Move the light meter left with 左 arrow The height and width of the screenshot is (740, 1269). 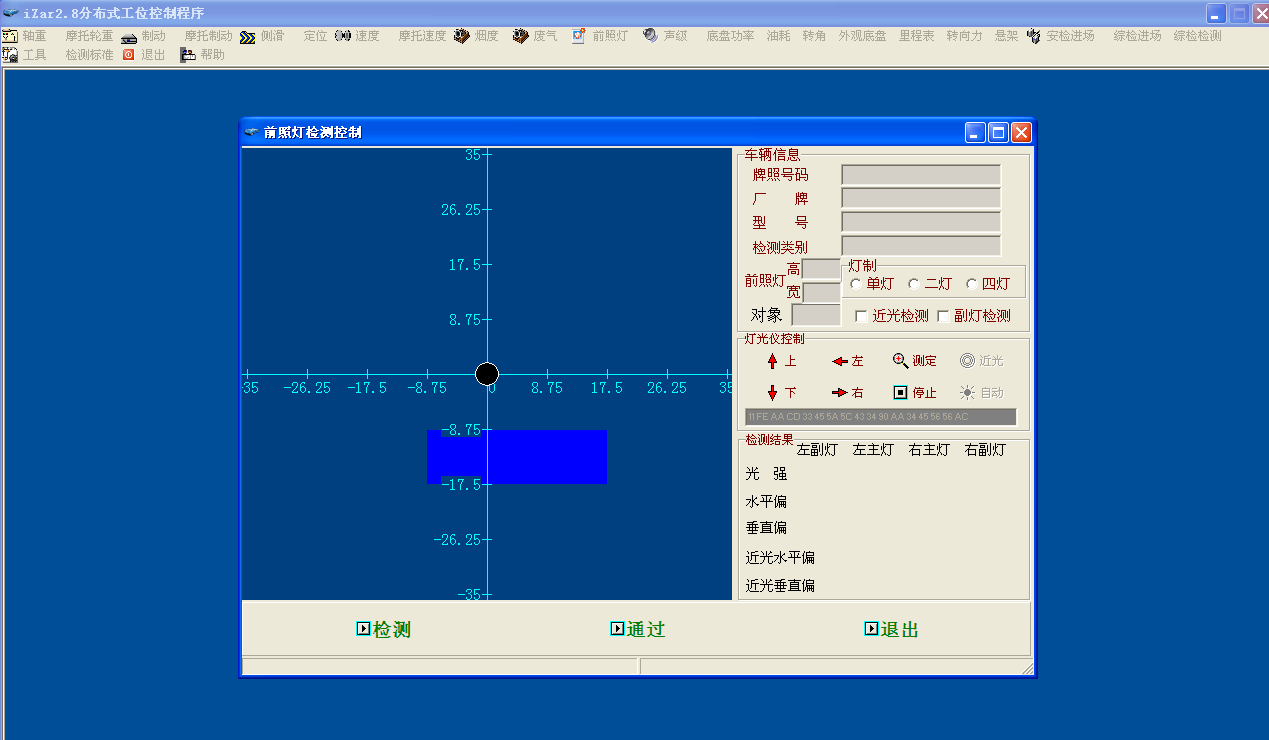point(840,361)
